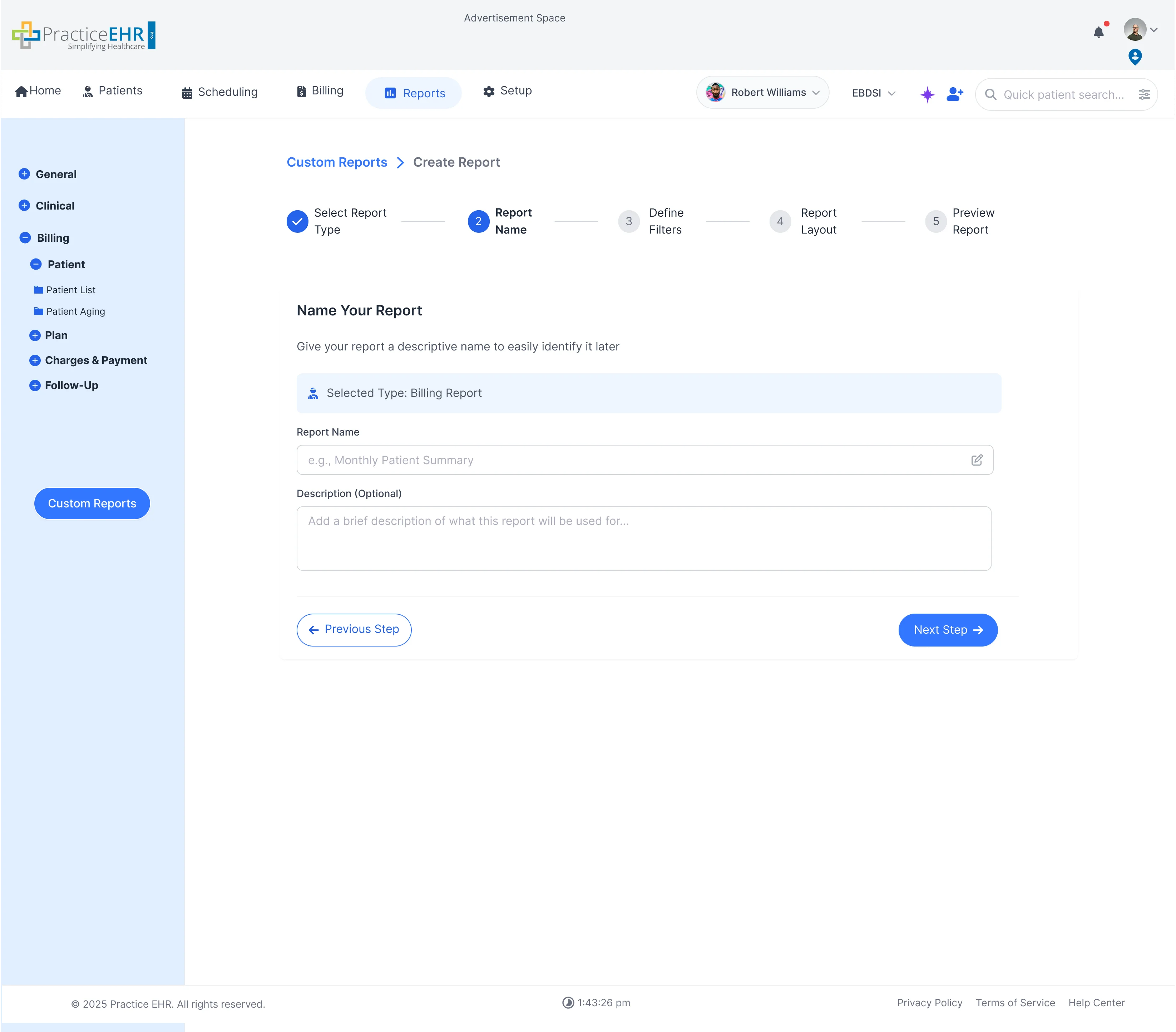Open the Scheduling menu
The width and height of the screenshot is (1176, 1032).
pyautogui.click(x=219, y=92)
